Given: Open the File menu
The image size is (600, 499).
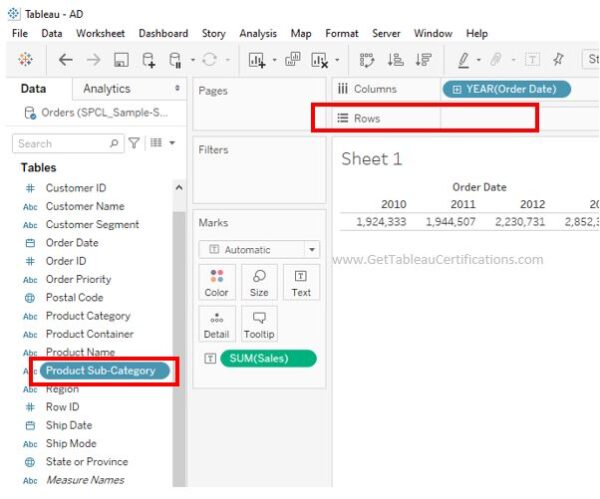Looking at the screenshot, I should 20,34.
